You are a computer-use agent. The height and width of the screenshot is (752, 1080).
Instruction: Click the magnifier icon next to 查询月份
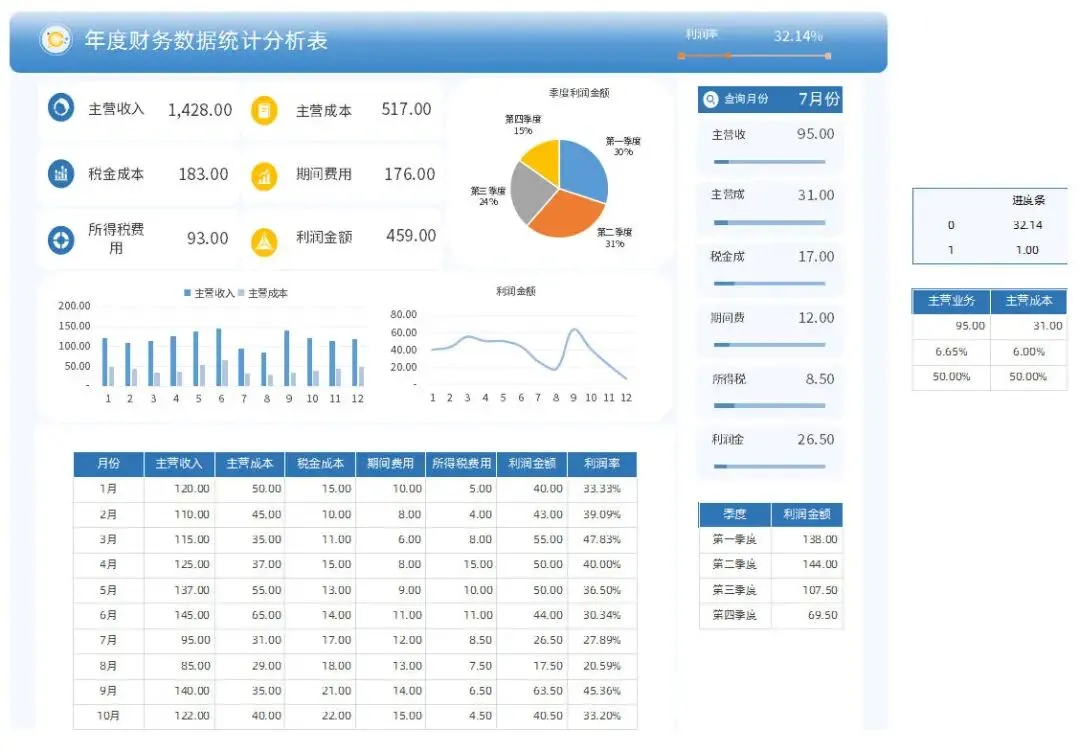tap(711, 99)
